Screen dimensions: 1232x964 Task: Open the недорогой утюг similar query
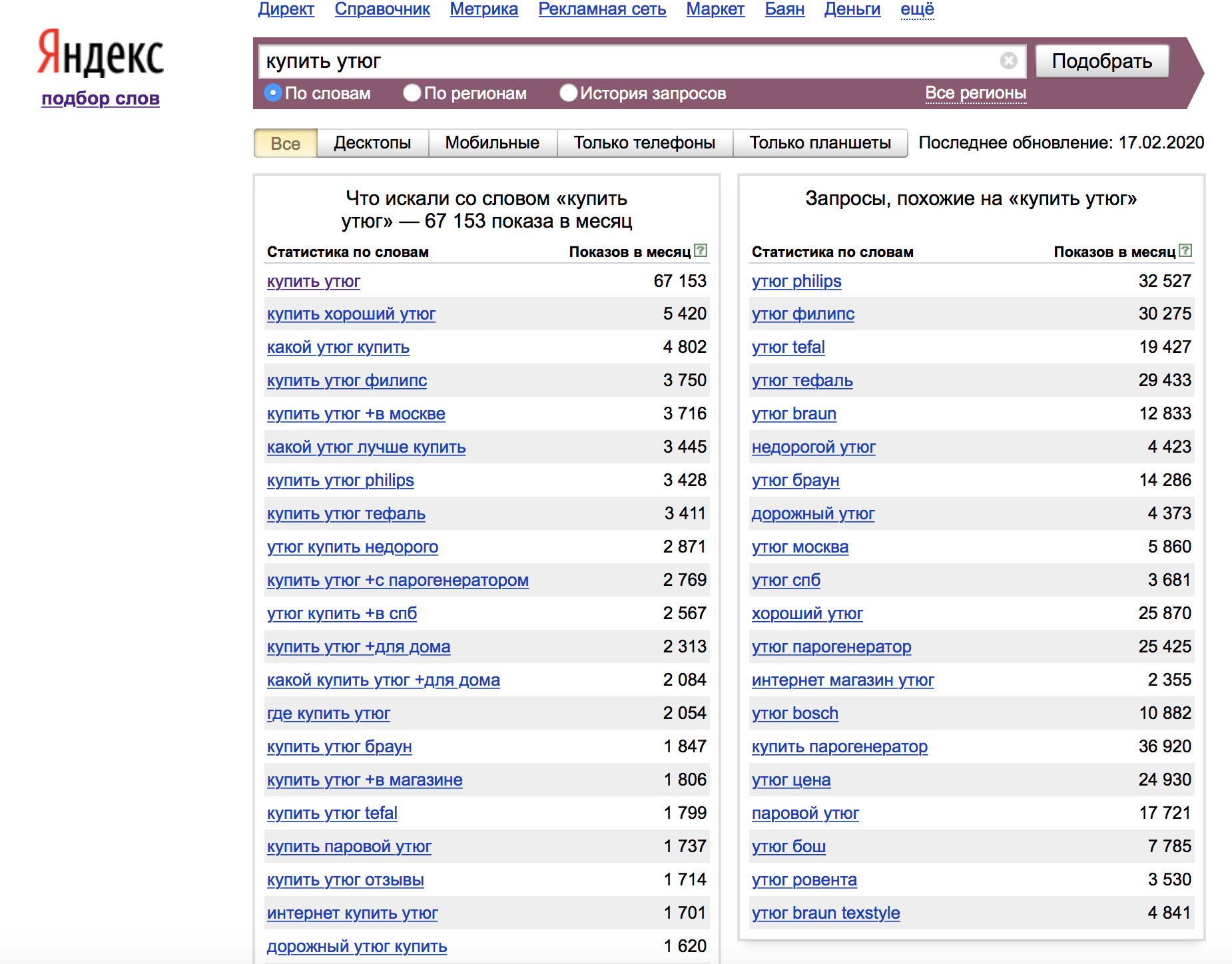813,447
